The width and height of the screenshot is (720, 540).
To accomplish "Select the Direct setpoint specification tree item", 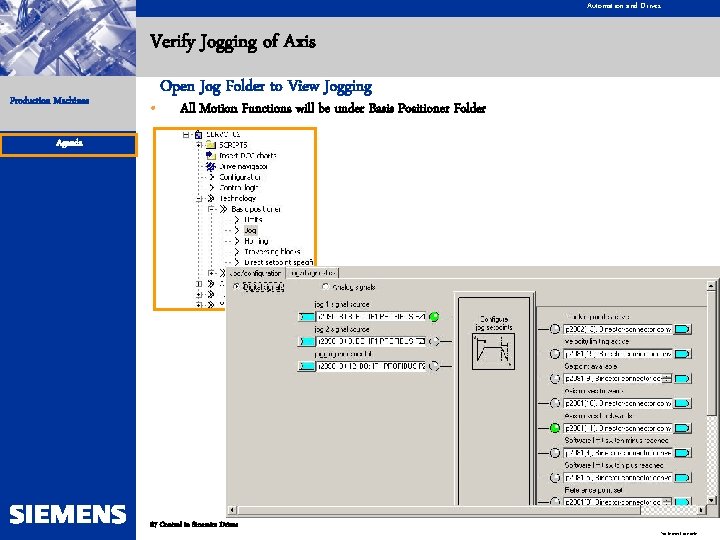I will (x=278, y=262).
